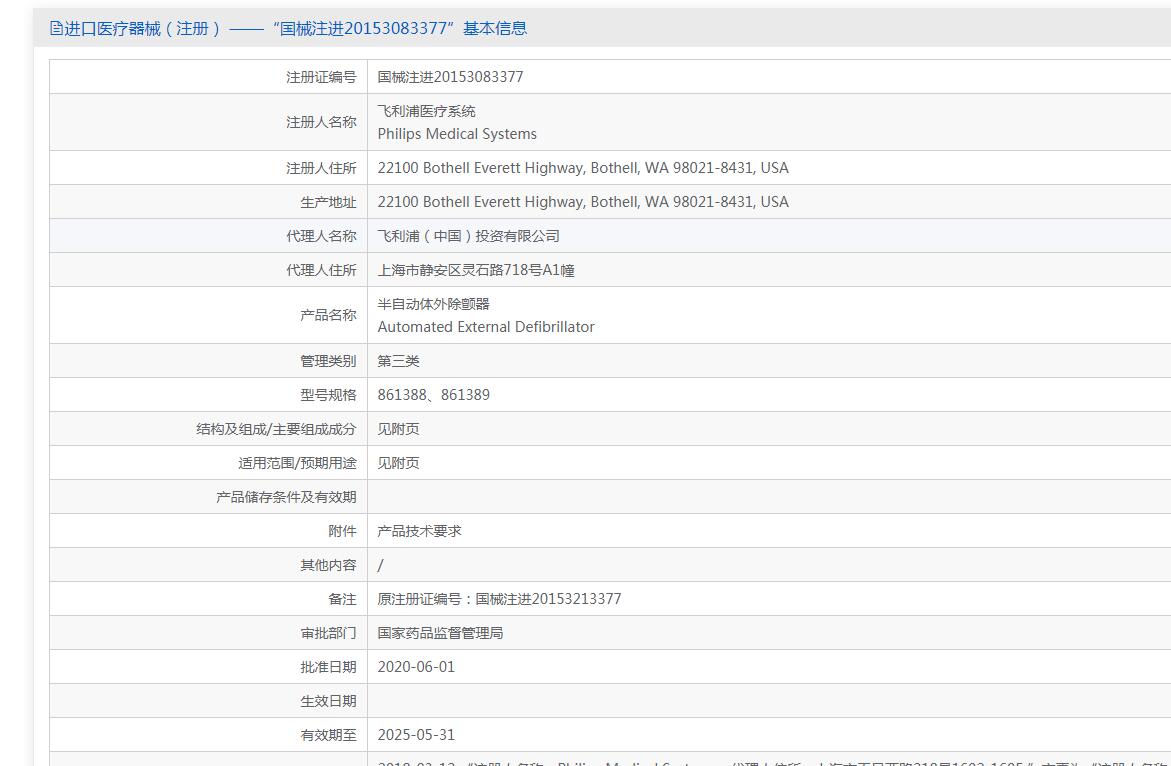Viewport: 1171px width, 766px height.
Task: Click the 注册证编号 label cell
Action: point(321,77)
